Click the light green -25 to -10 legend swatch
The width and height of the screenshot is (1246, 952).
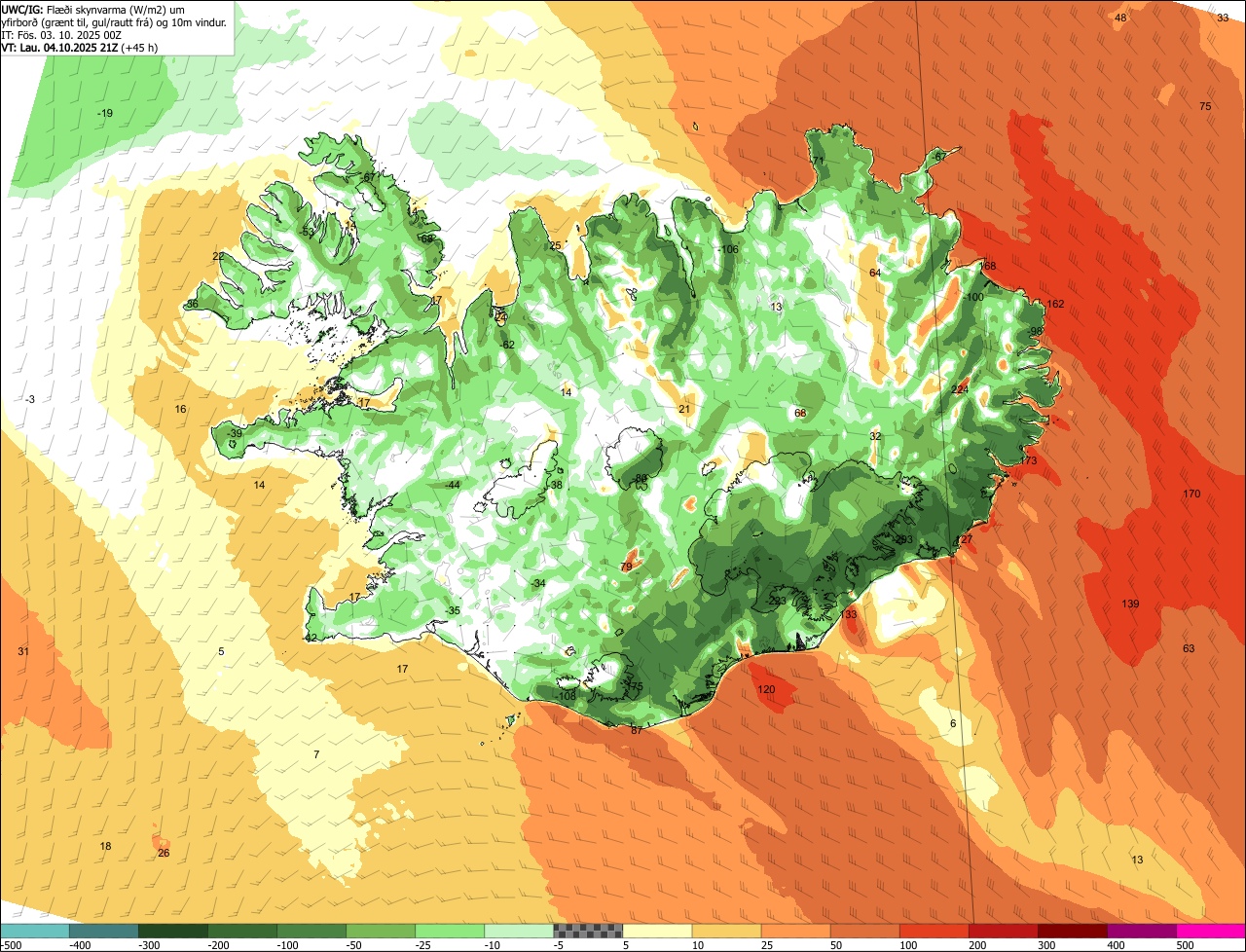450,930
